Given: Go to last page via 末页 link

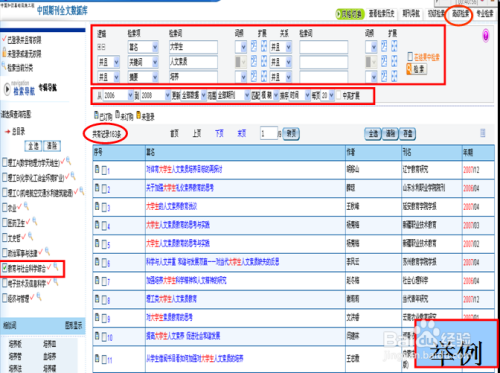Looking at the screenshot, I should [x=242, y=134].
